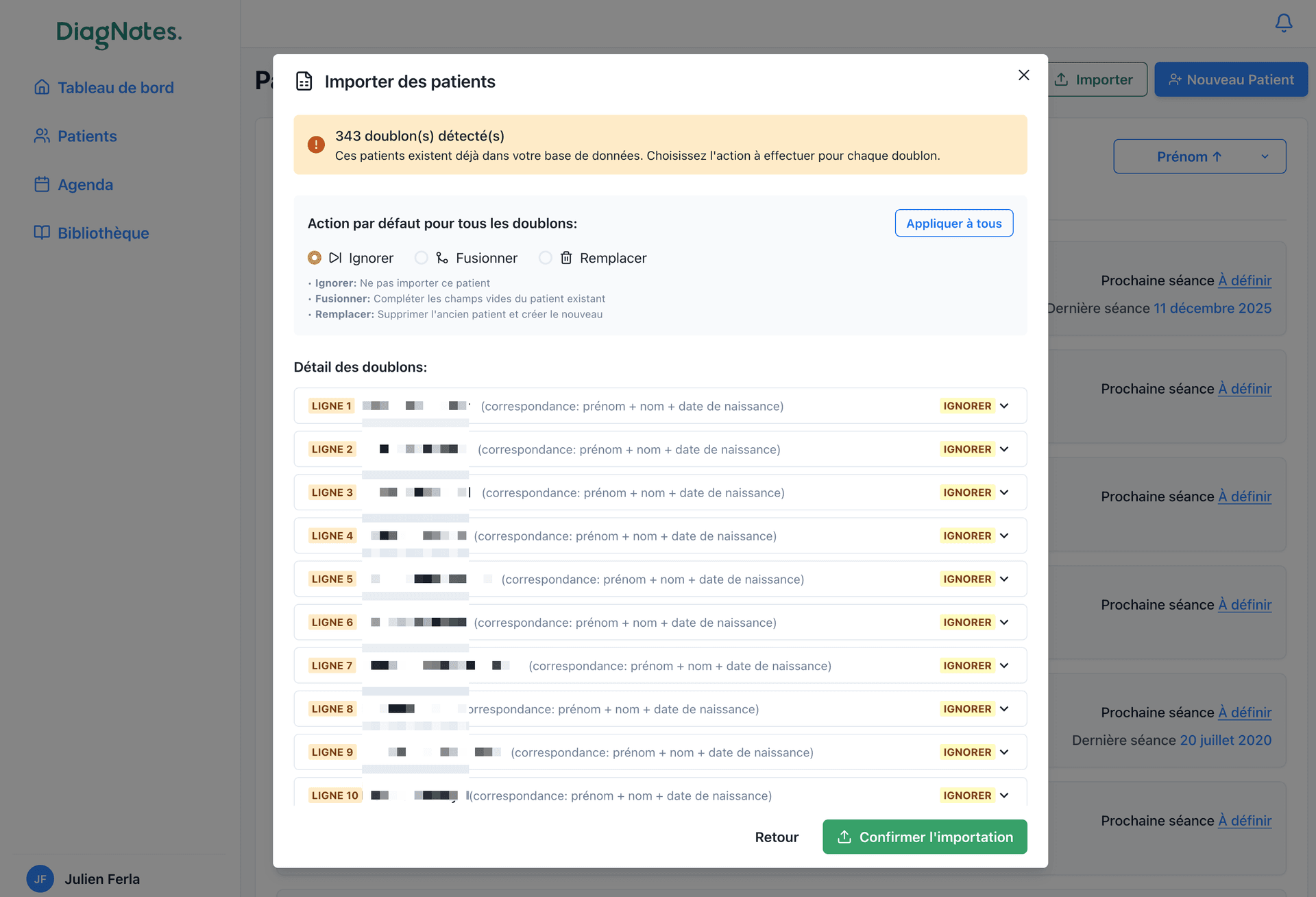Click the JF avatar for Julien Ferla

[40, 878]
